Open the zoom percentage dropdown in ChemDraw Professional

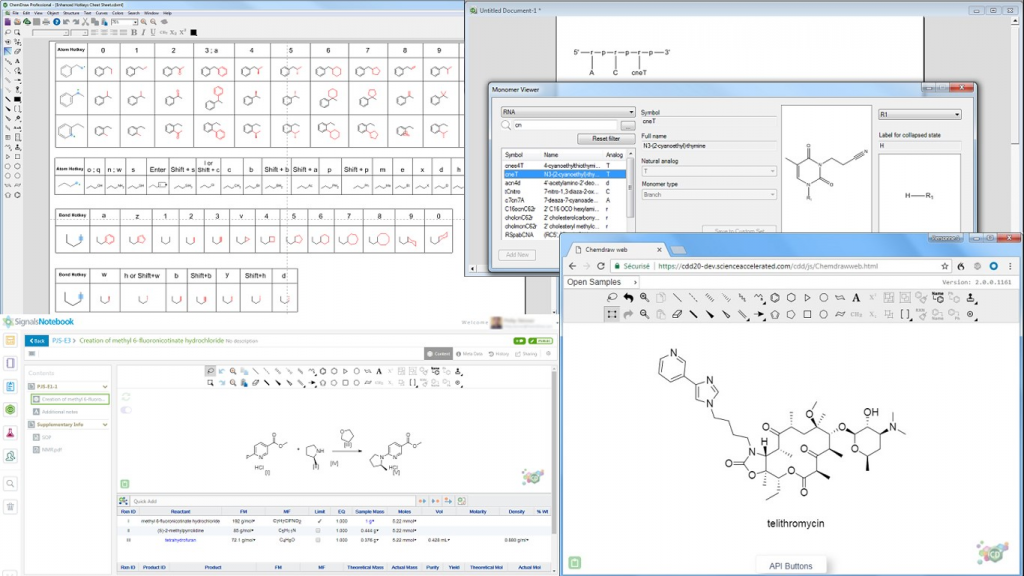coord(135,22)
